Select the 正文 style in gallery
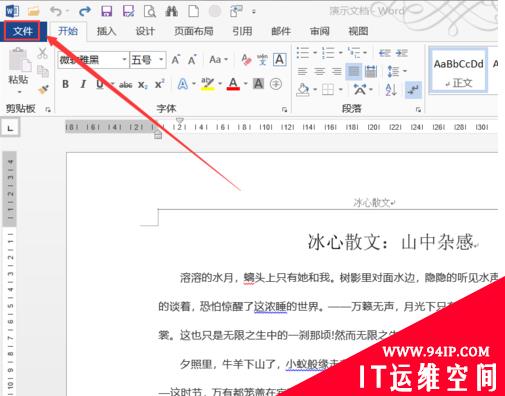505x396 pixels. point(458,71)
